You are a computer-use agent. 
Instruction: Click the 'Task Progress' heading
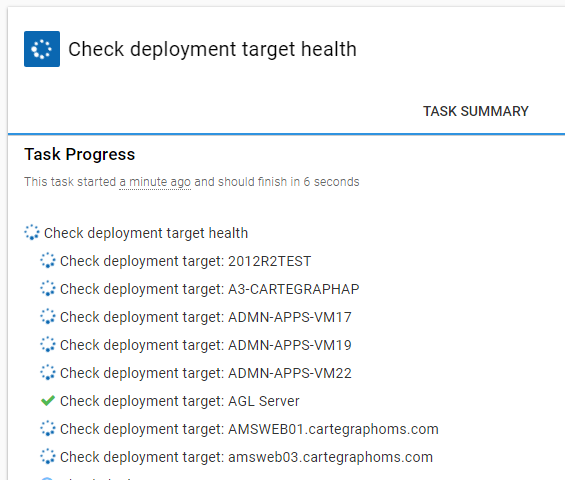[x=80, y=154]
